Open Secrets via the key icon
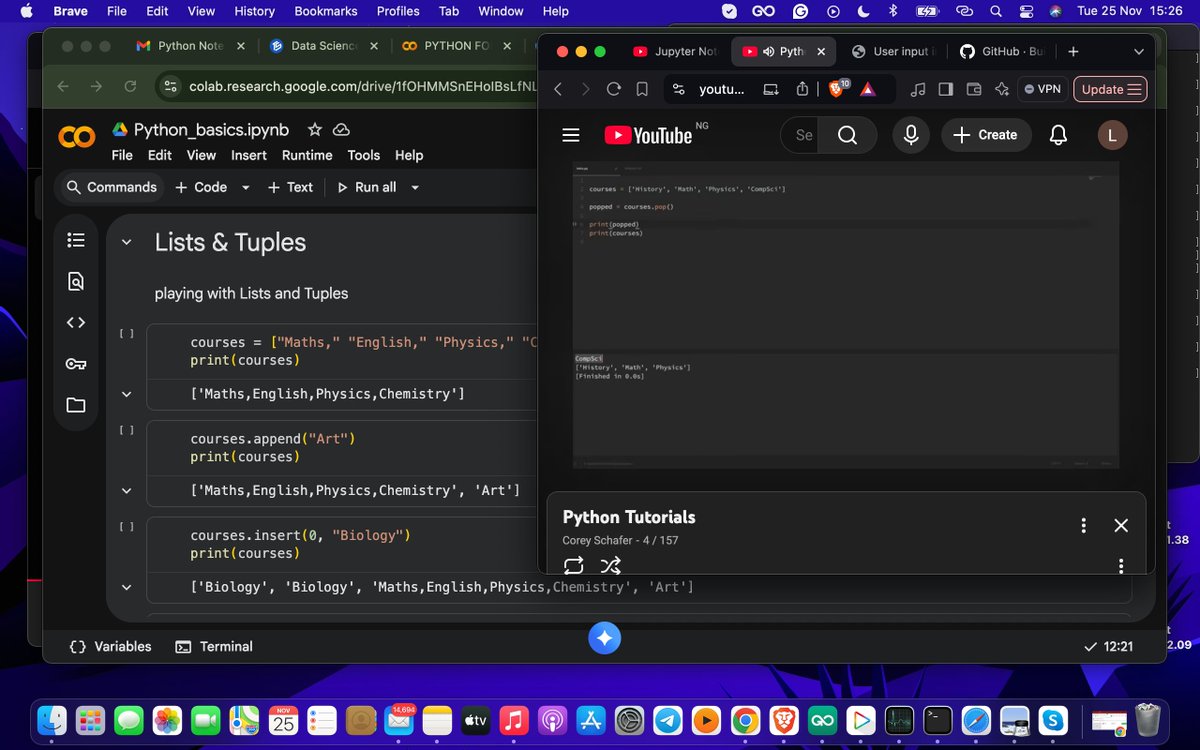Viewport: 1200px width, 750px height. click(x=75, y=363)
